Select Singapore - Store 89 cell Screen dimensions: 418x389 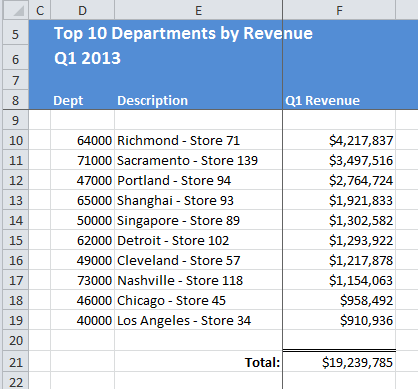tap(198, 220)
